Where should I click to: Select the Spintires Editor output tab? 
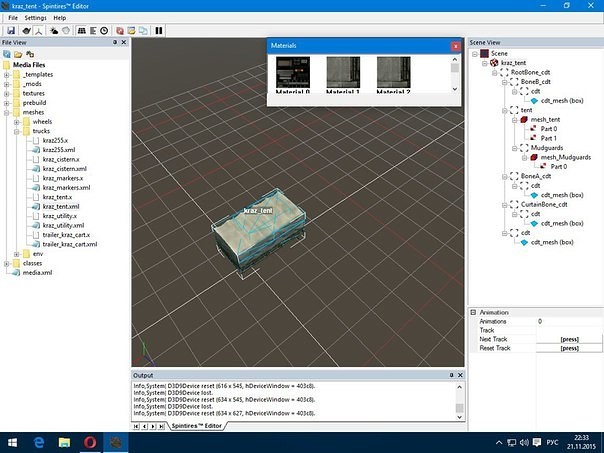197,426
